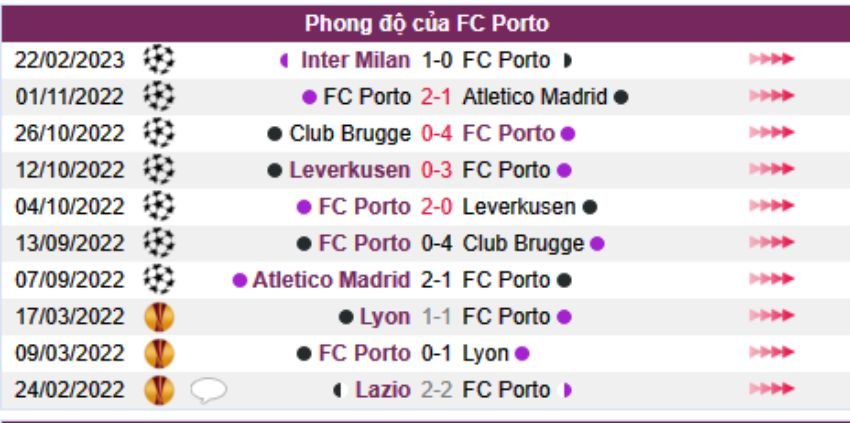
Task: Open Atletico Madrid link in 07/09/2022 row
Action: click(x=331, y=280)
